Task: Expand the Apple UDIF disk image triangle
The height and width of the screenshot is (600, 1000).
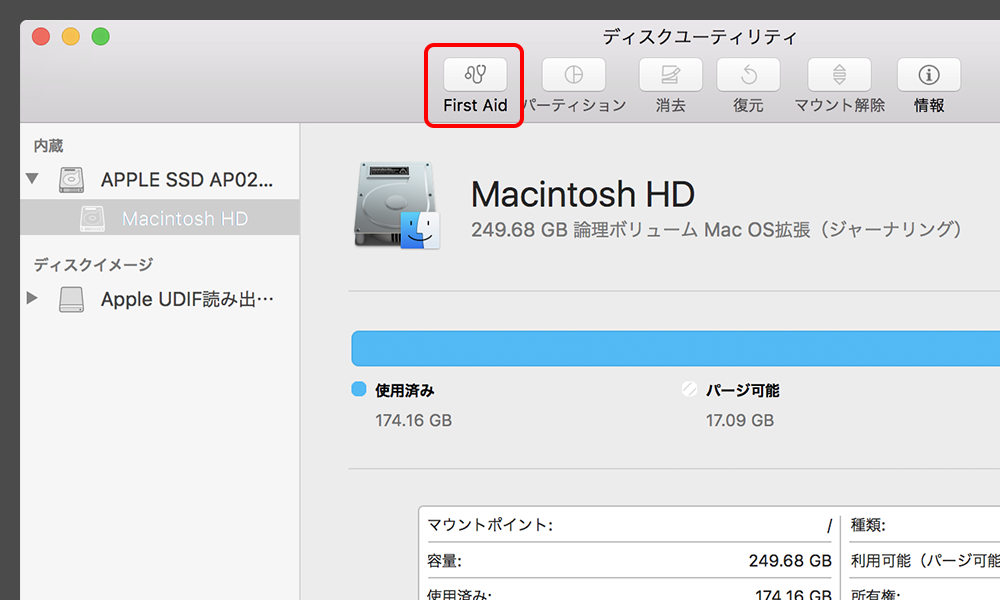Action: [32, 298]
